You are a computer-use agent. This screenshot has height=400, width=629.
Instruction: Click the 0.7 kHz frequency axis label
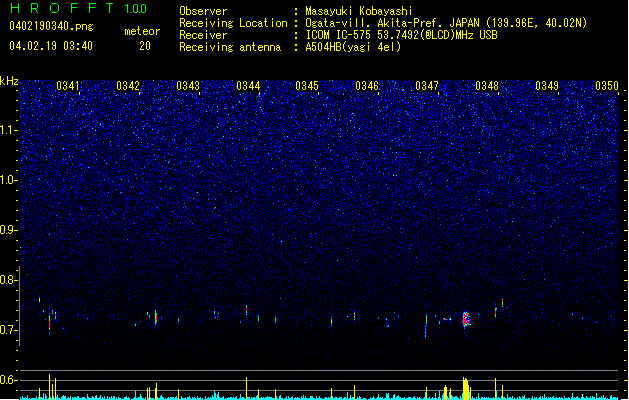pos(9,330)
